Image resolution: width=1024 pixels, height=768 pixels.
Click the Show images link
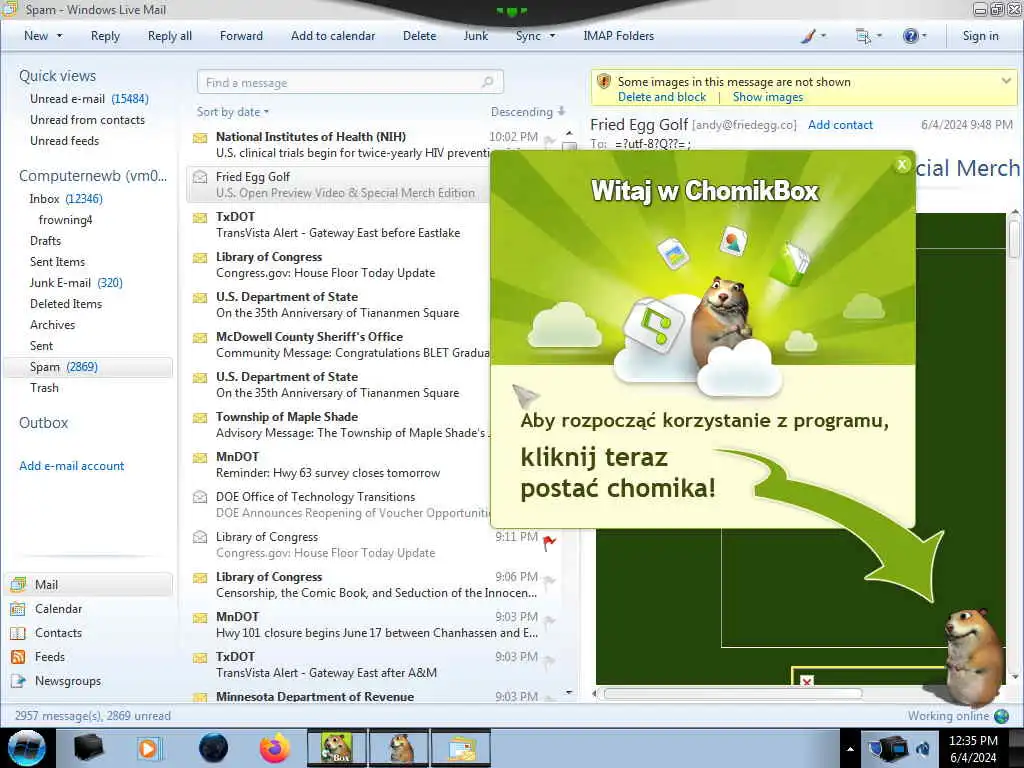tap(768, 97)
